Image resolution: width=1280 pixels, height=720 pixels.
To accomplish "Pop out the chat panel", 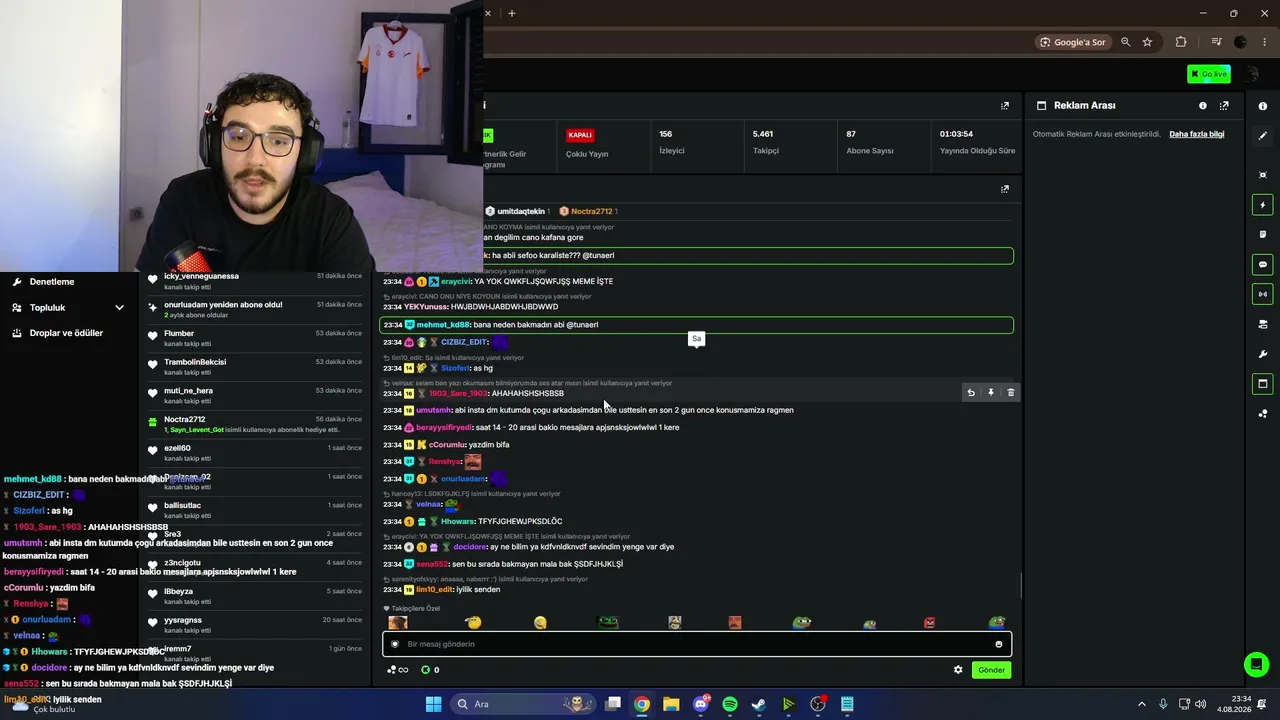I will click(1005, 189).
